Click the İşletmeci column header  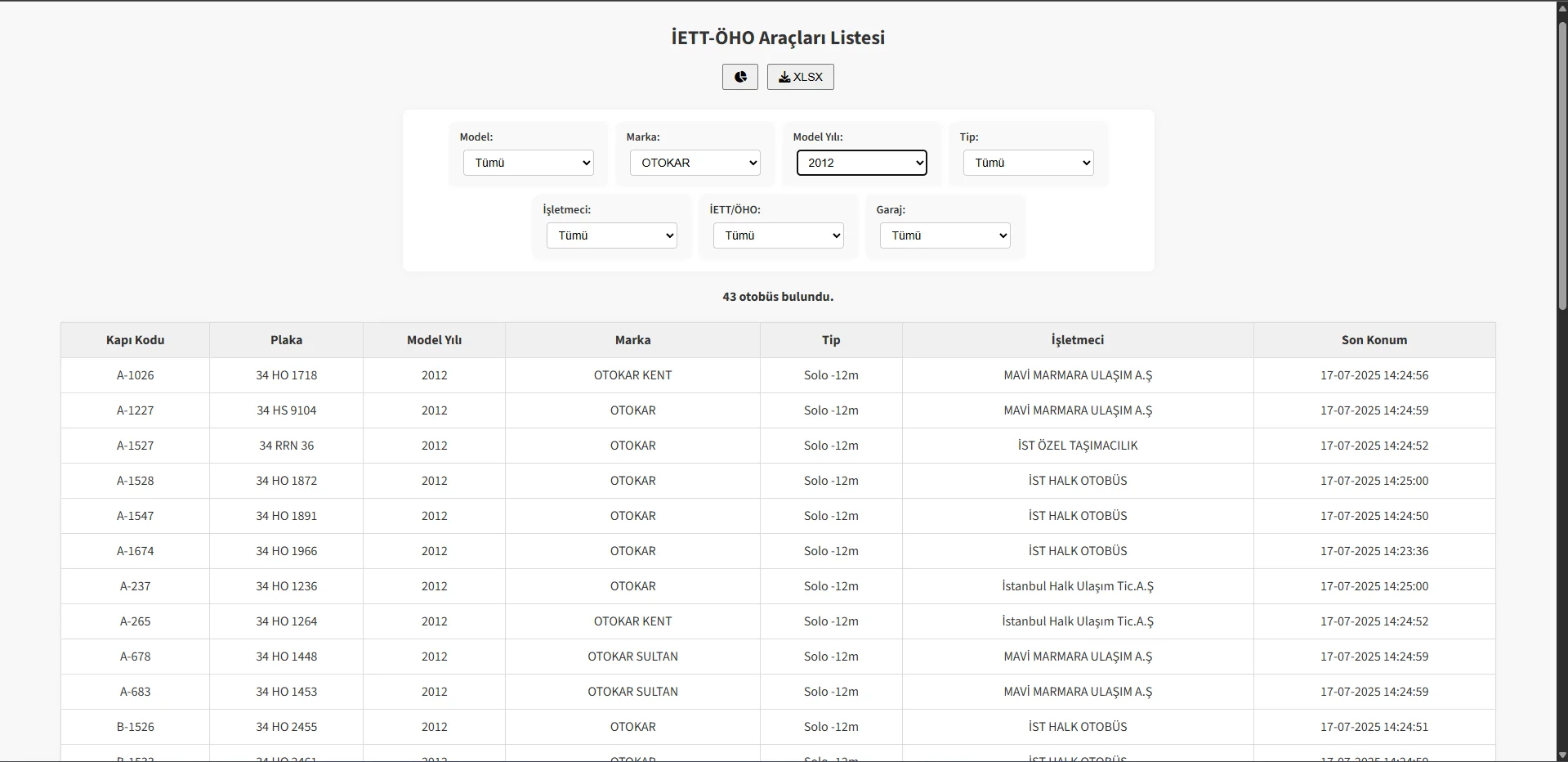(1077, 340)
